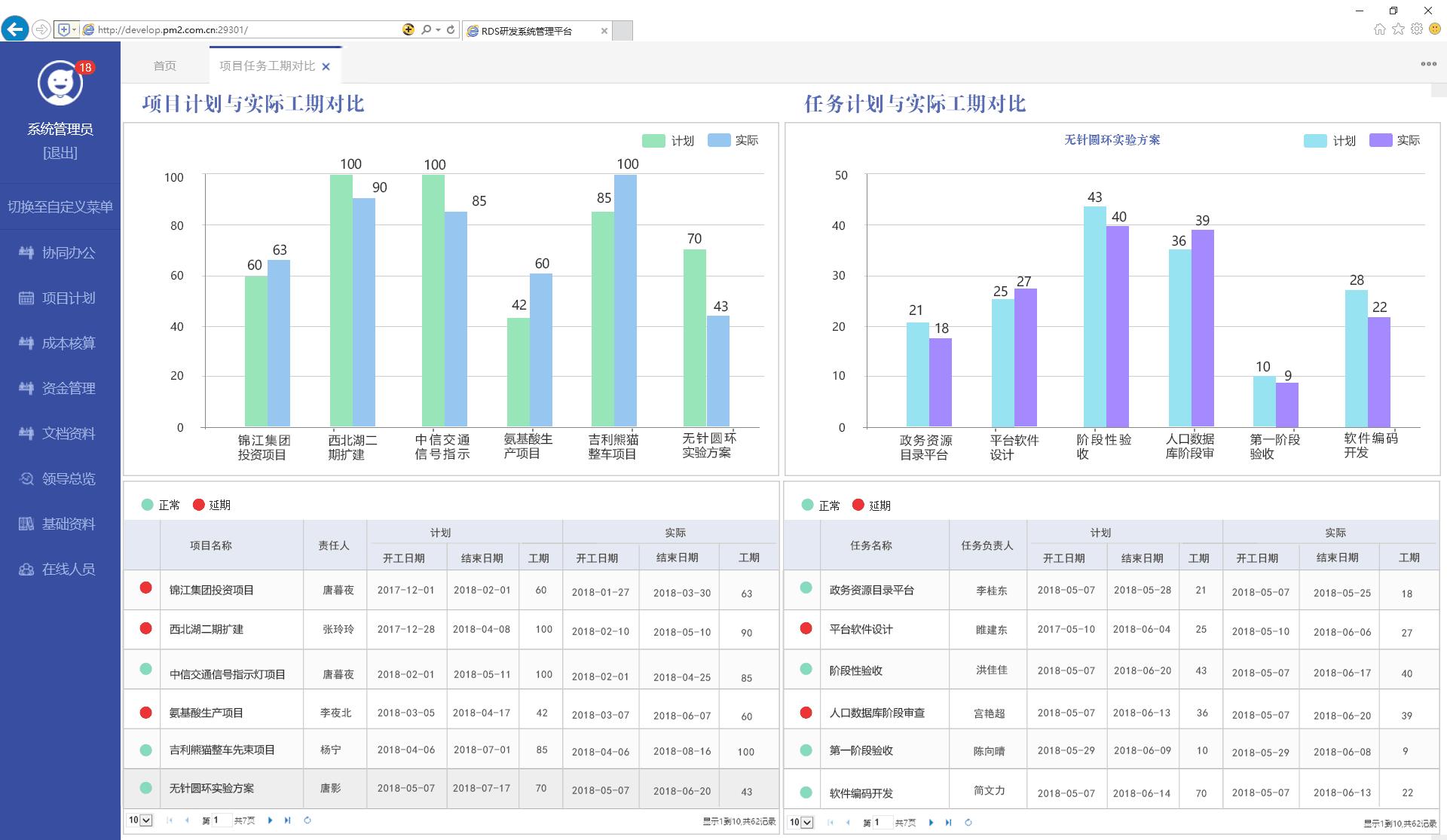Click the 领导总览 sidebar icon

(26, 479)
